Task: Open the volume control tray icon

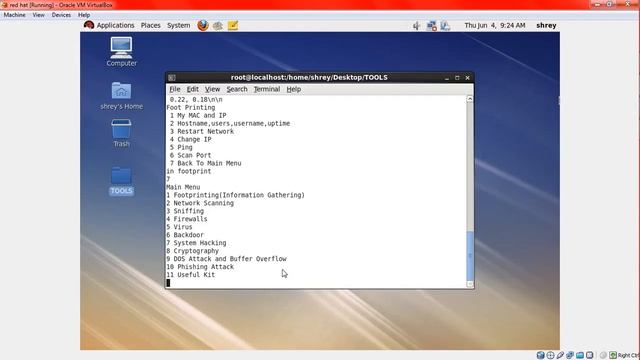Action: click(416, 26)
